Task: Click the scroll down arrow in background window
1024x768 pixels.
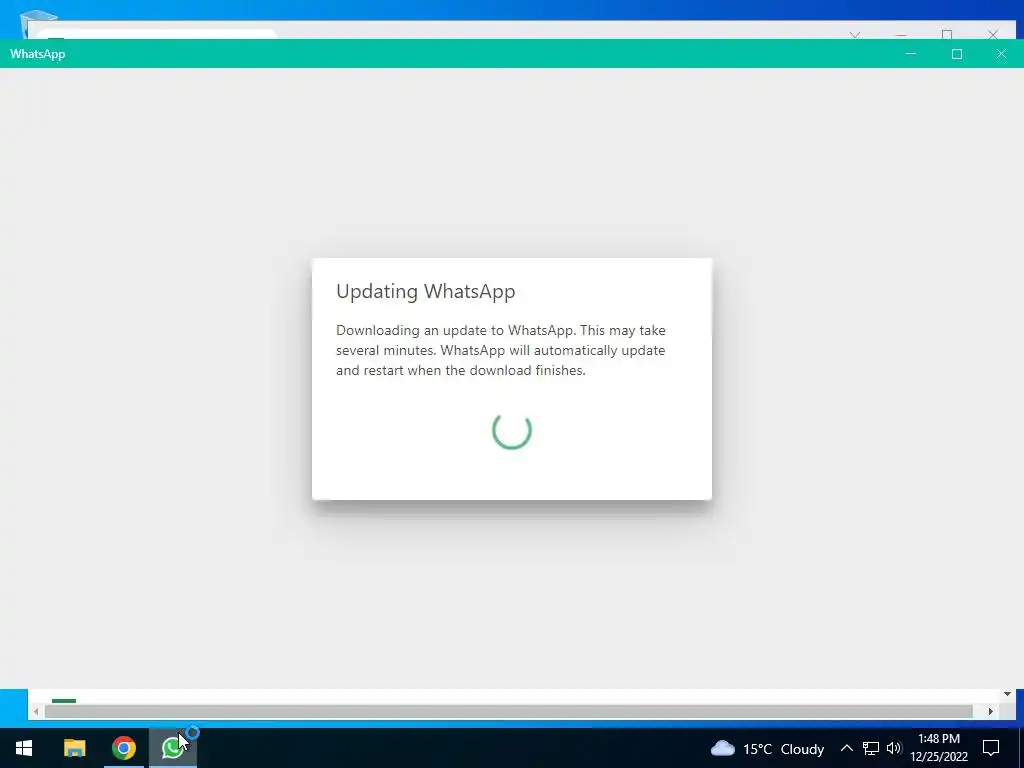Action: tap(1007, 694)
